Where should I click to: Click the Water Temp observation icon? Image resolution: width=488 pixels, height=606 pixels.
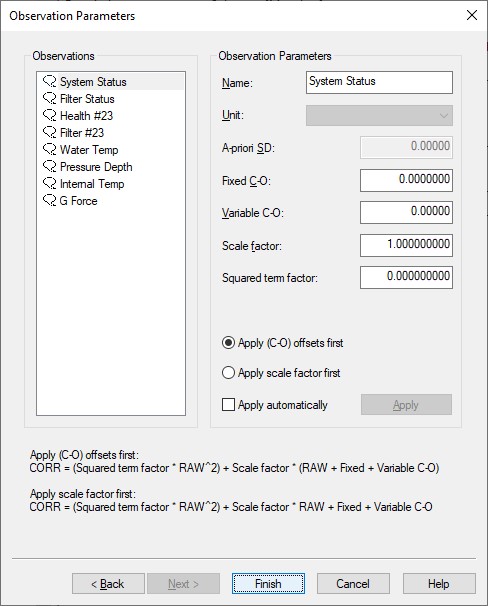49,150
